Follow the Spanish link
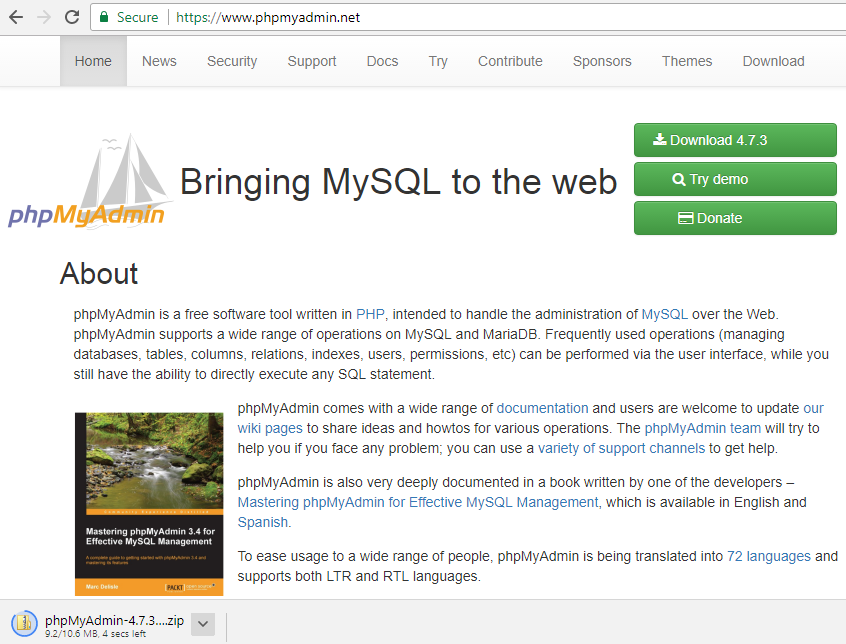This screenshot has height=644, width=846. [263, 522]
